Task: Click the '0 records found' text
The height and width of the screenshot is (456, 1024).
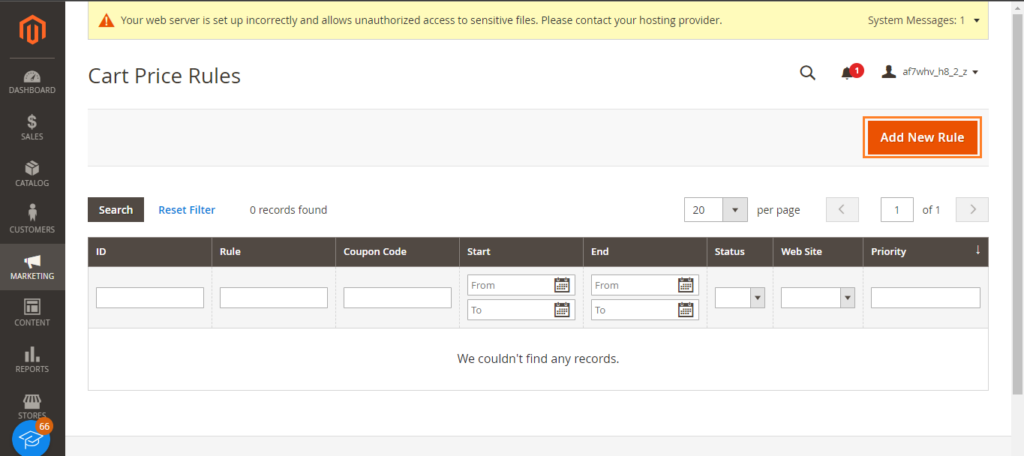Action: pyautogui.click(x=288, y=210)
